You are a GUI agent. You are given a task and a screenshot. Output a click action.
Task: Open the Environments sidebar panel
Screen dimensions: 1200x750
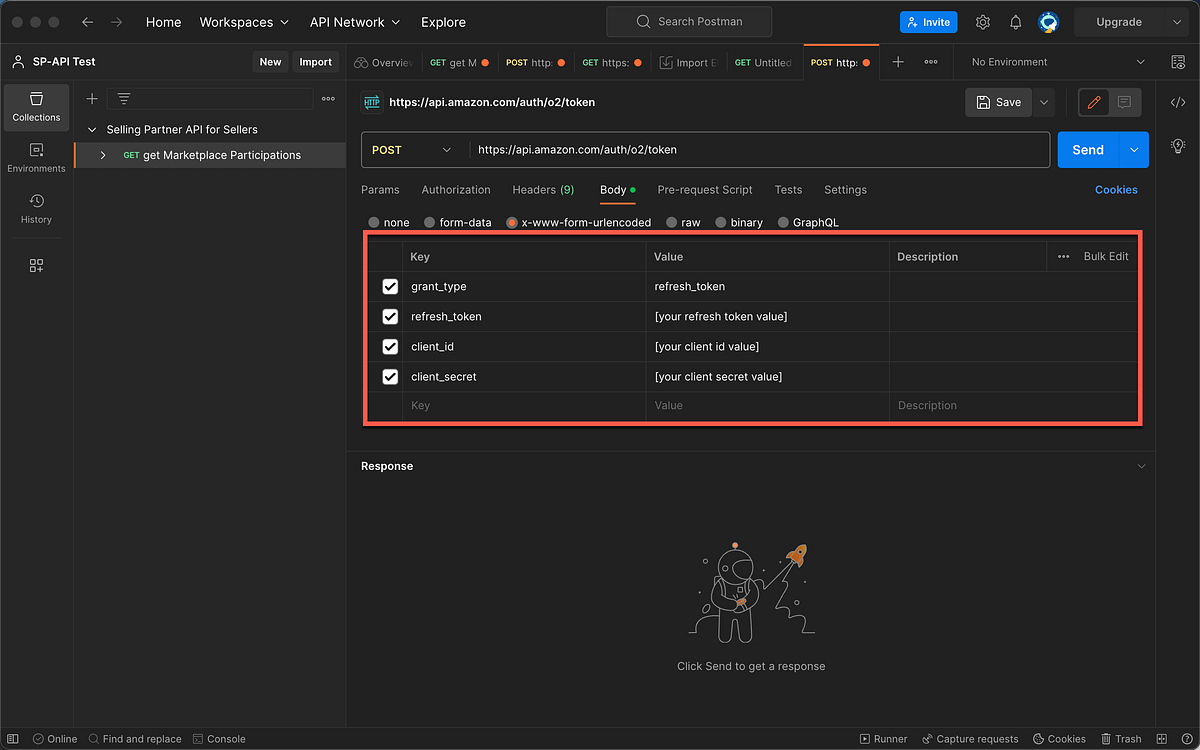pyautogui.click(x=36, y=158)
